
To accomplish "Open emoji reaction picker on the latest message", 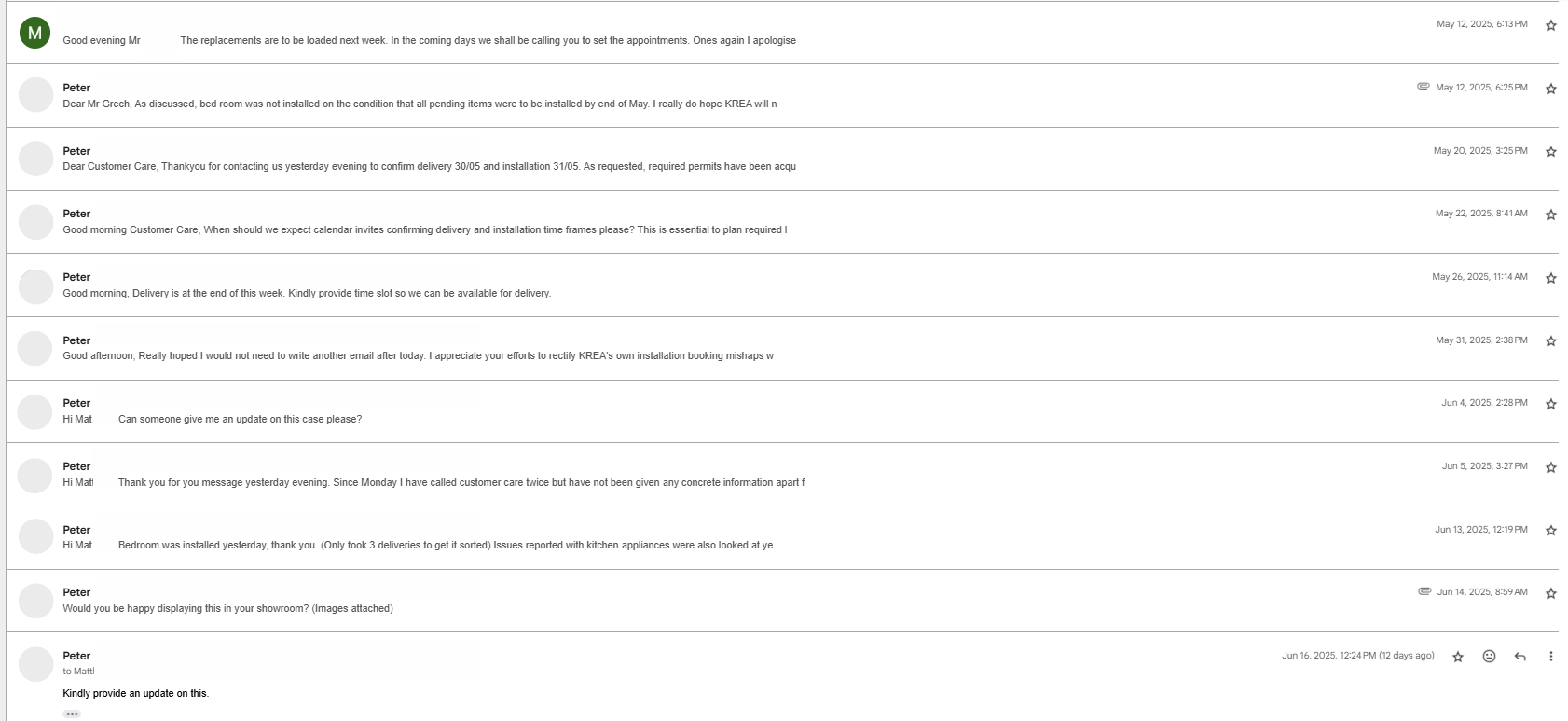I will (x=1489, y=656).
